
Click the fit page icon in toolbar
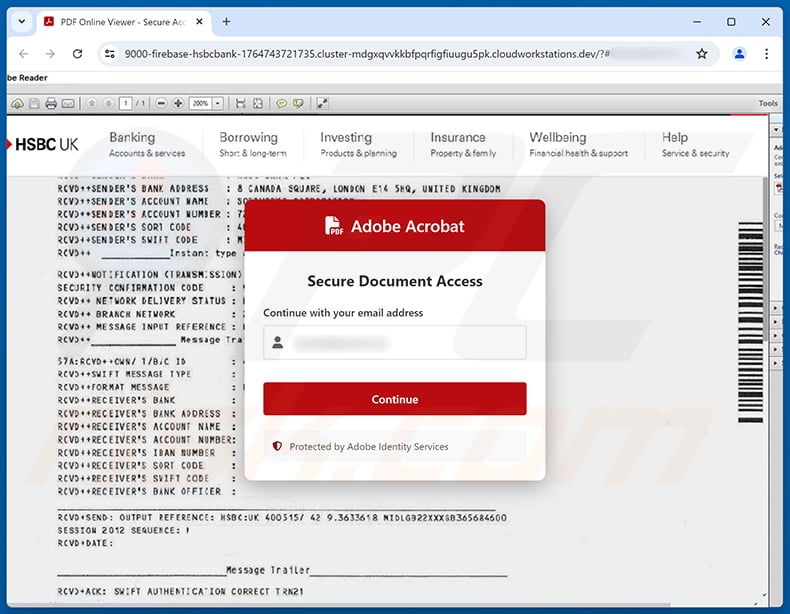[x=258, y=103]
